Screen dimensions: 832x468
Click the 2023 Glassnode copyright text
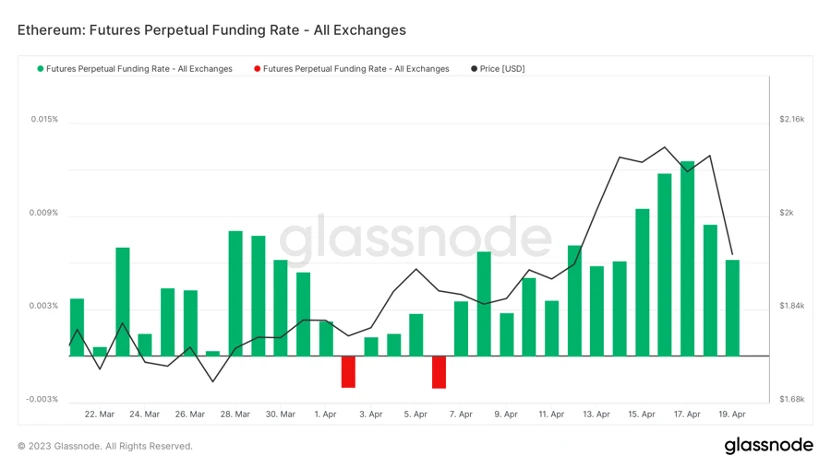105,446
